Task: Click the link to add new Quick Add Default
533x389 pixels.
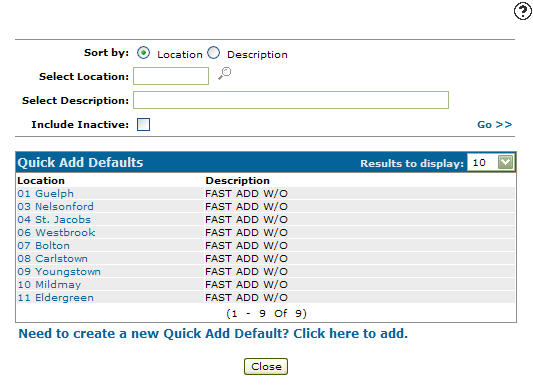Action: pyautogui.click(x=213, y=334)
